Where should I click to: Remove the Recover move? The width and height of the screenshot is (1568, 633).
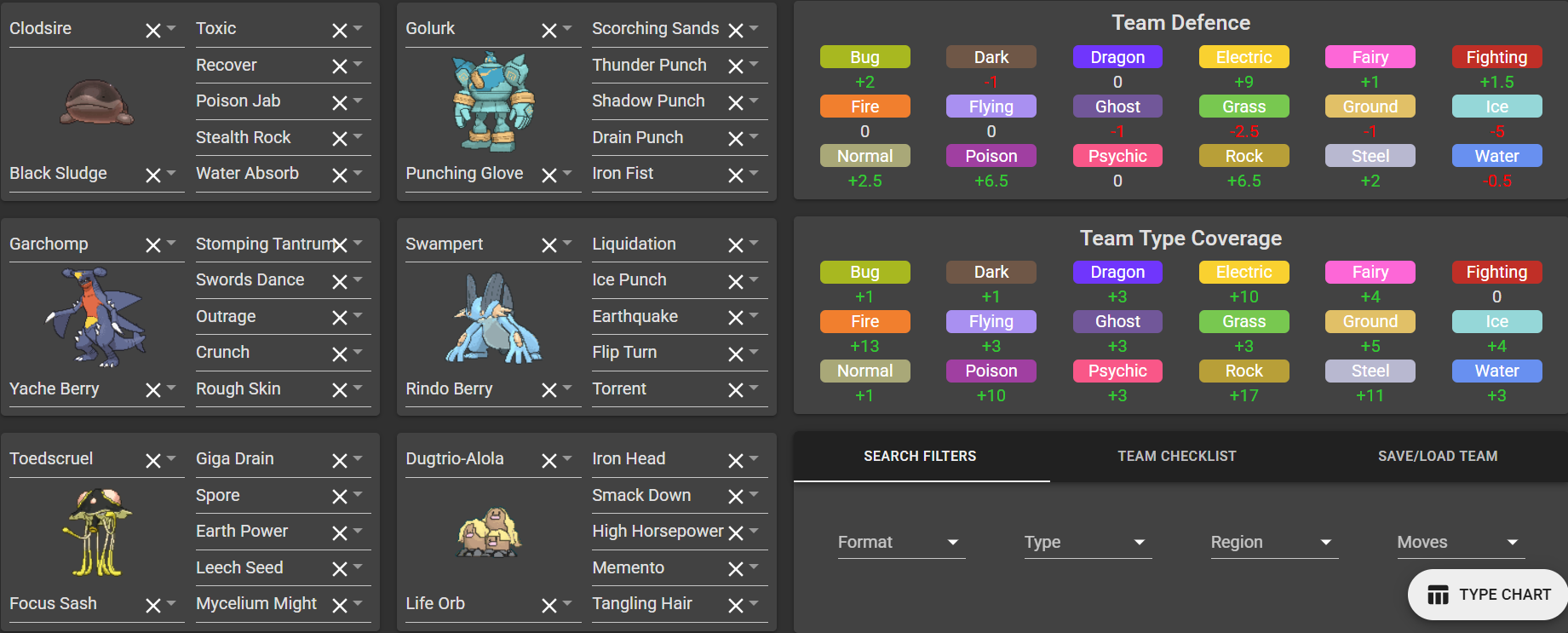pyautogui.click(x=340, y=66)
